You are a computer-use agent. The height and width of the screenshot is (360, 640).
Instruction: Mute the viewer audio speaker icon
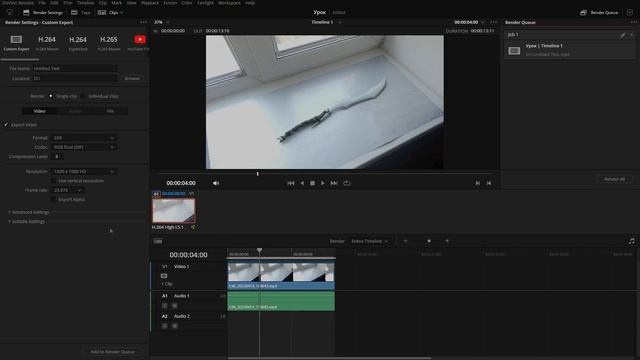pos(216,183)
